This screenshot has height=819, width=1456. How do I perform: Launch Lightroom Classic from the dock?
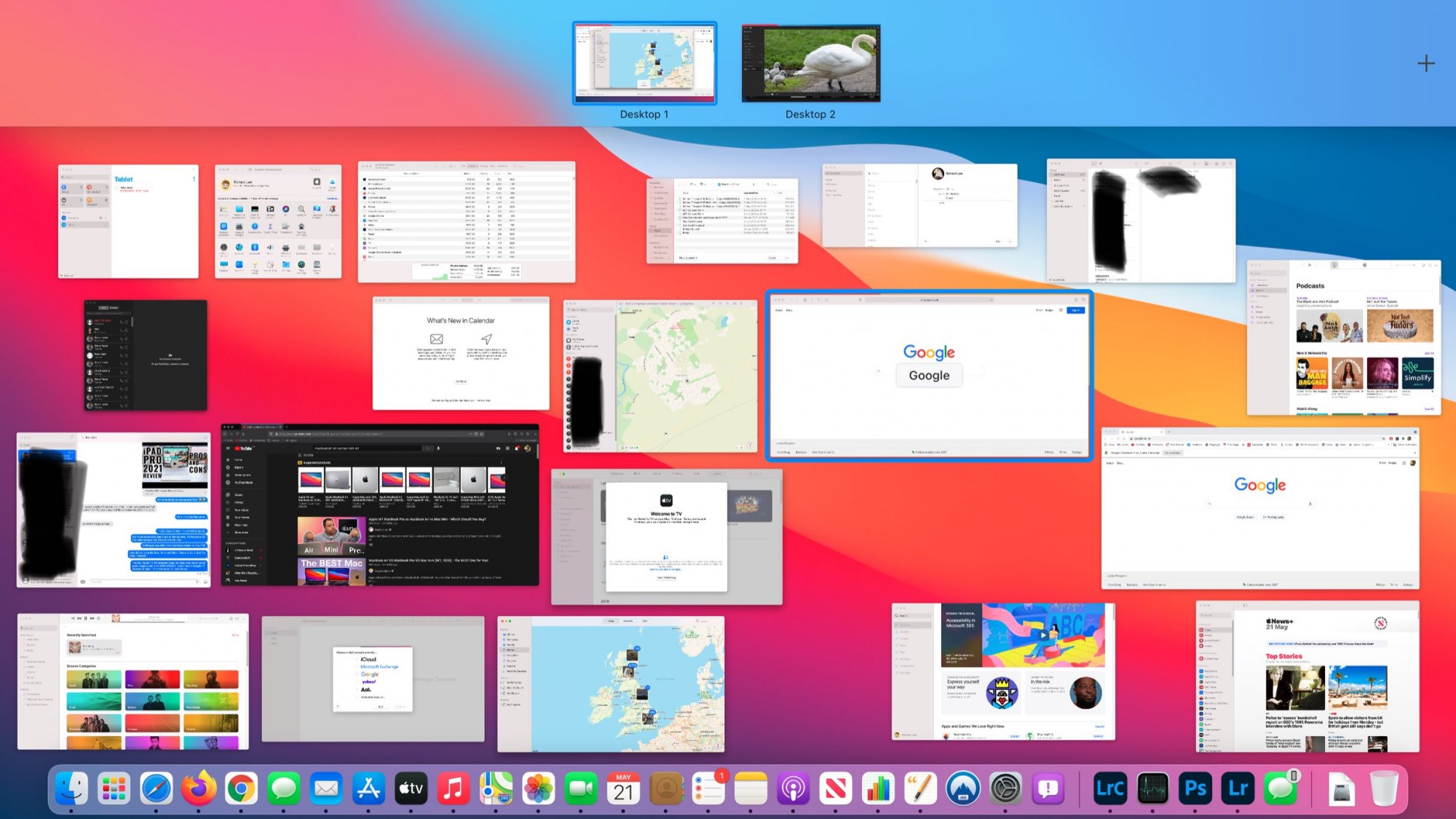[x=1110, y=788]
